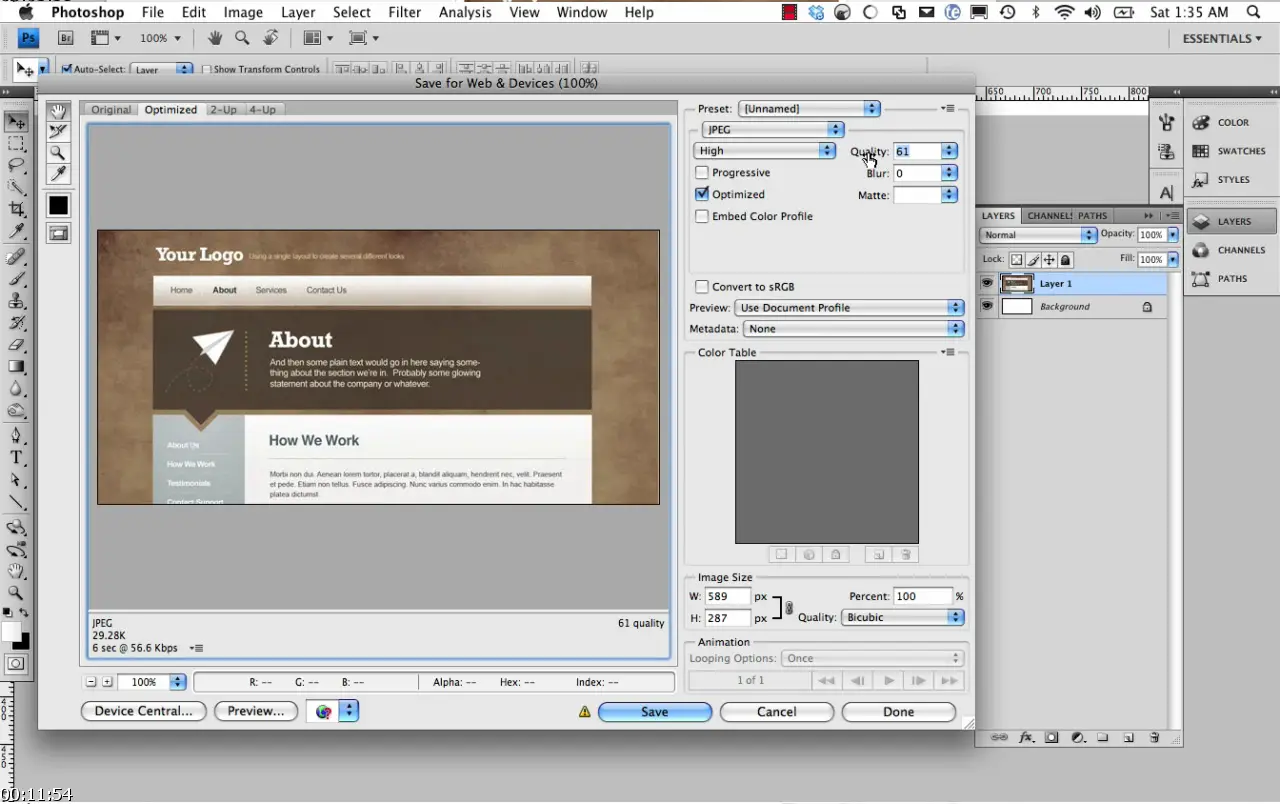The height and width of the screenshot is (804, 1280).
Task: Open the Filter menu
Action: click(404, 13)
